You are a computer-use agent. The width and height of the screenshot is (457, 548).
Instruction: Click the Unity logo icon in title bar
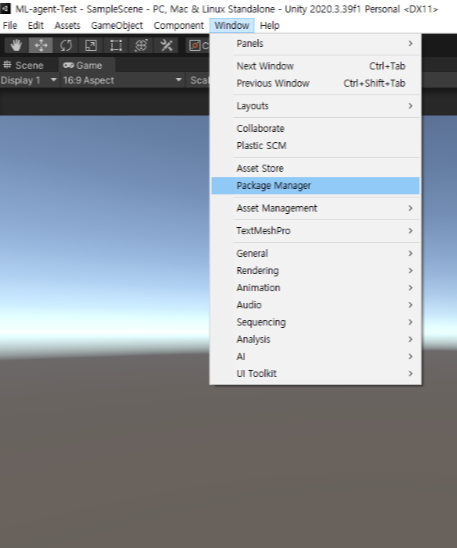click(x=5, y=8)
